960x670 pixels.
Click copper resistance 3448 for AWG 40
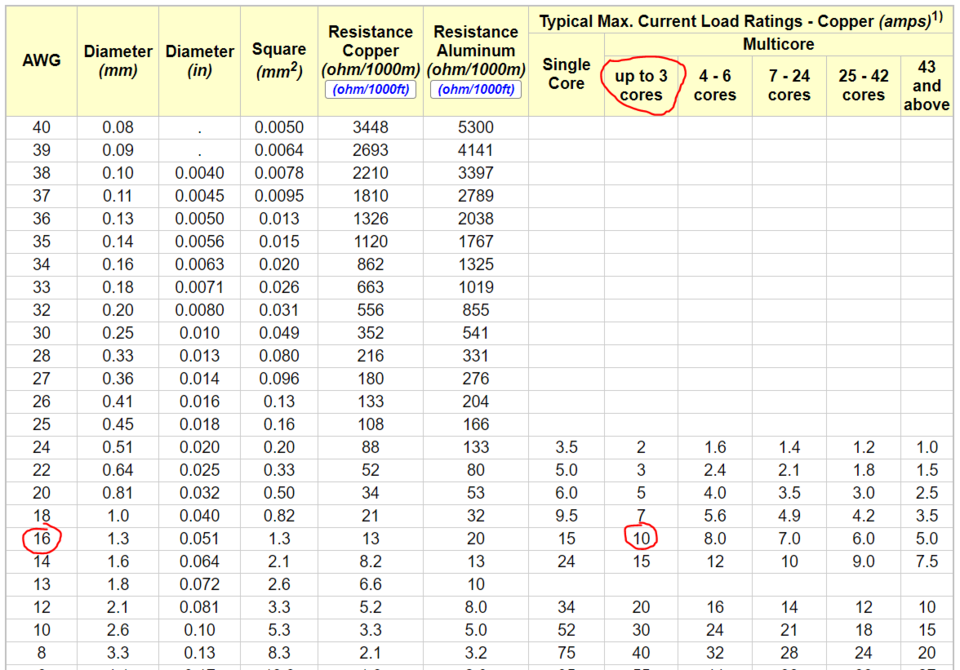coord(370,127)
